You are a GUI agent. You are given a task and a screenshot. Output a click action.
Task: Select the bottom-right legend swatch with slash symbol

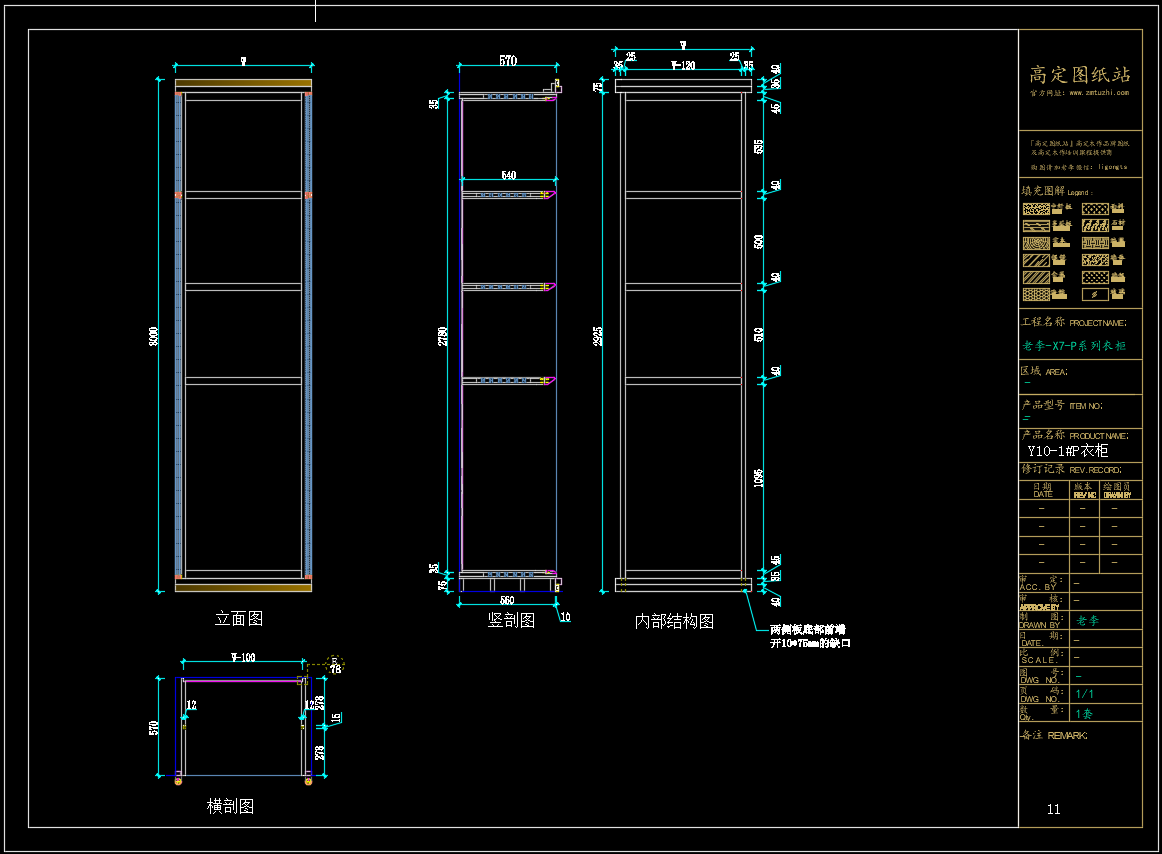1096,295
